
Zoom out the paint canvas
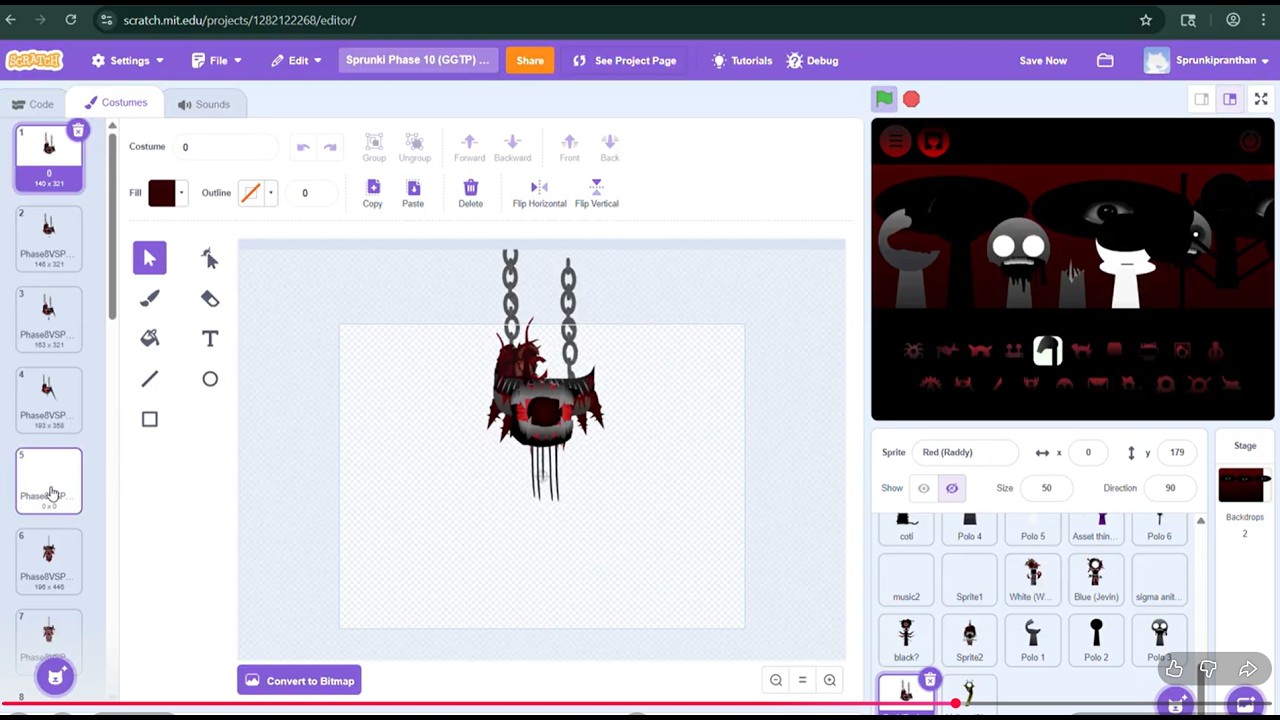coord(776,681)
